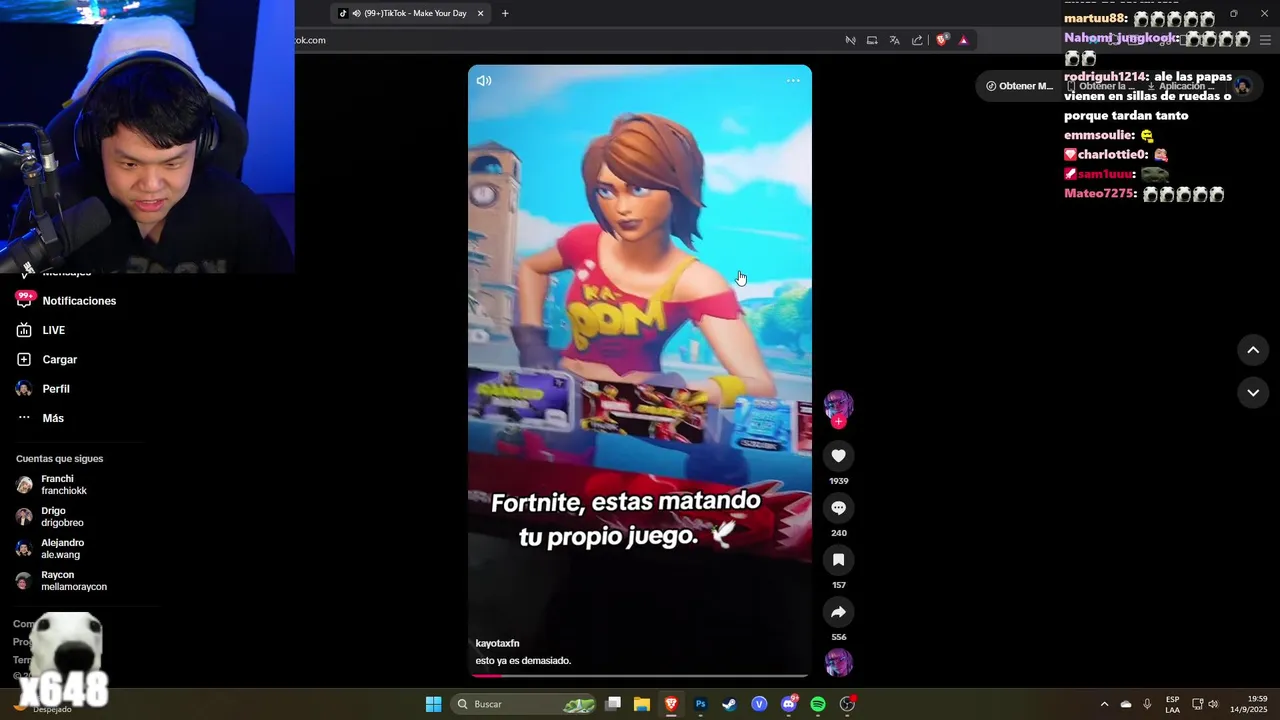1280x720 pixels.
Task: Click the martuu88 chat username
Action: 1096,18
